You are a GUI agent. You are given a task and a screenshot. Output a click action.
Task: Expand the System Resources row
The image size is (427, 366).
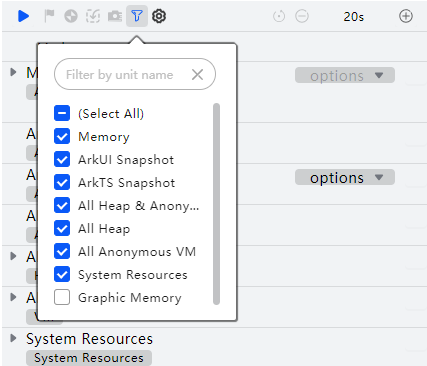coord(13,338)
